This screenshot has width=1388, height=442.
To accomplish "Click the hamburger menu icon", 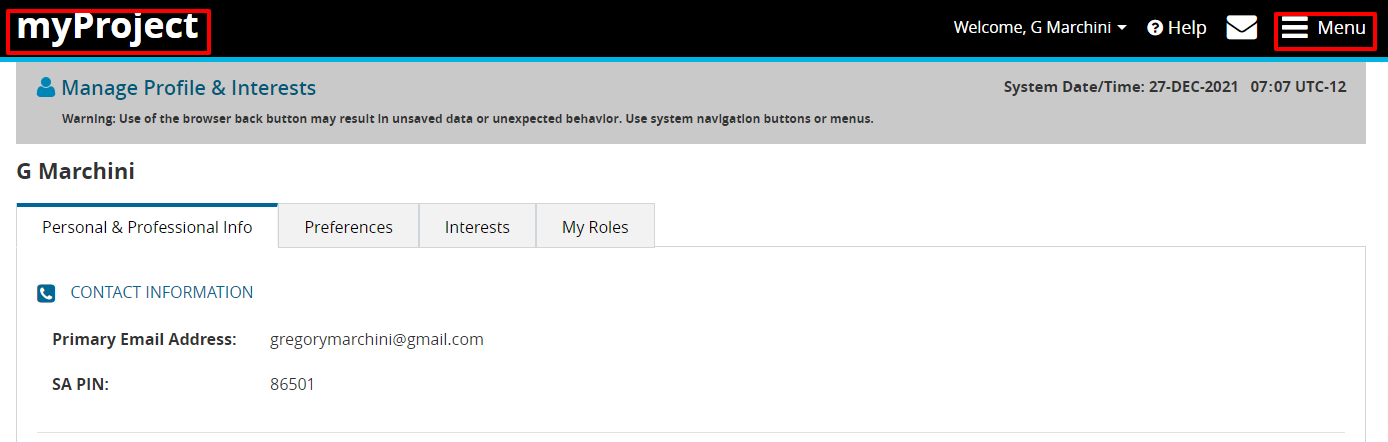I will 1295,28.
